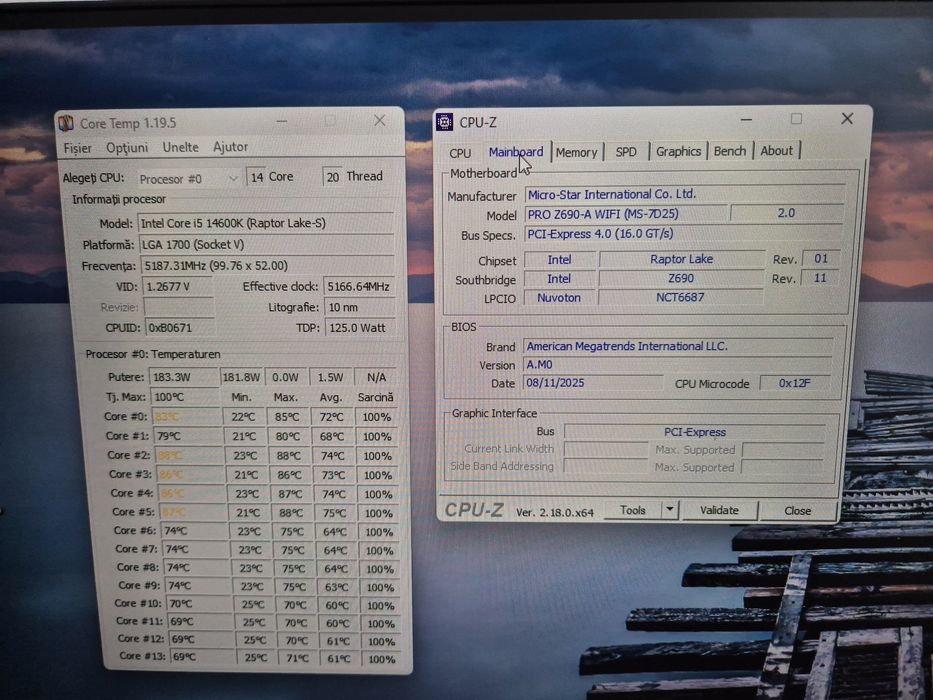933x700 pixels.
Task: Click the Putere value 183.3W
Action: pyautogui.click(x=184, y=377)
